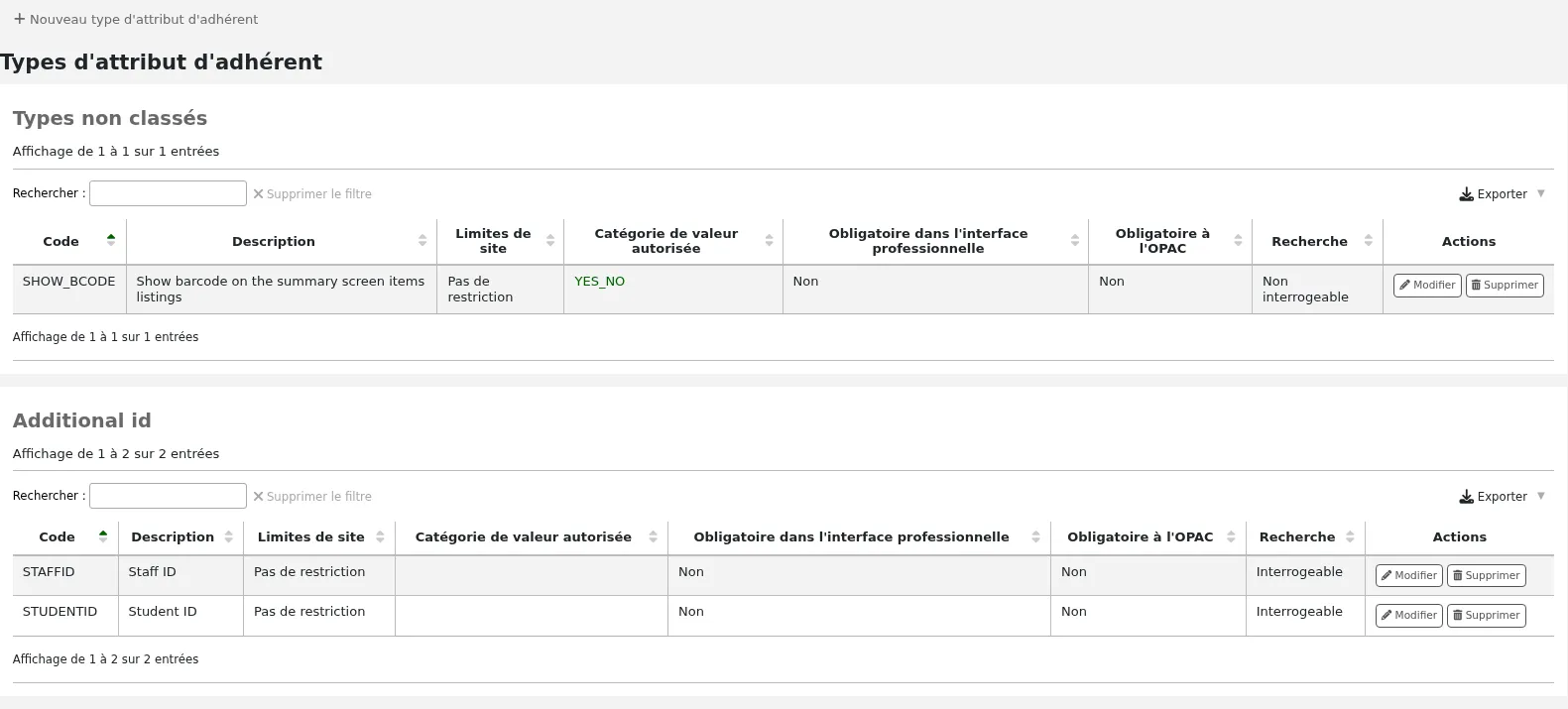Image resolution: width=1568 pixels, height=709 pixels.
Task: Open the YES_NO authorized value link
Action: [x=599, y=282]
